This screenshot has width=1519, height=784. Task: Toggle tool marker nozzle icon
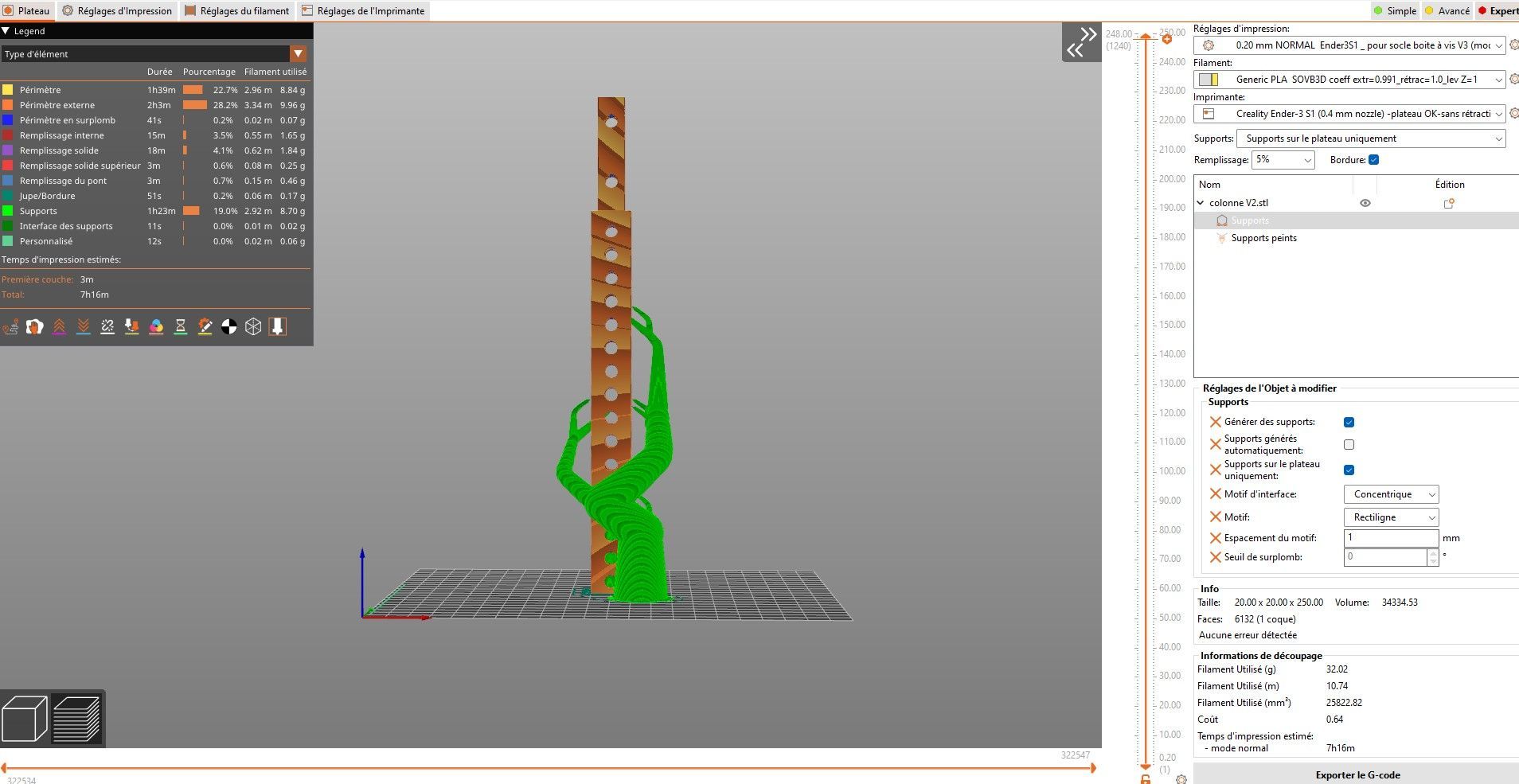pos(277,326)
